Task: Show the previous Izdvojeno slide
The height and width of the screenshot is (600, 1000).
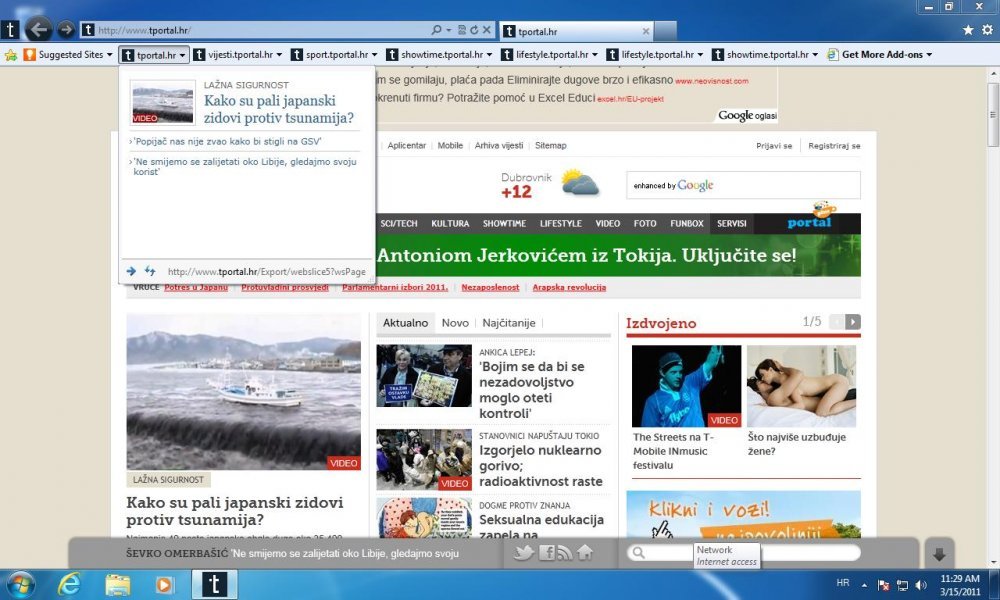Action: 837,322
